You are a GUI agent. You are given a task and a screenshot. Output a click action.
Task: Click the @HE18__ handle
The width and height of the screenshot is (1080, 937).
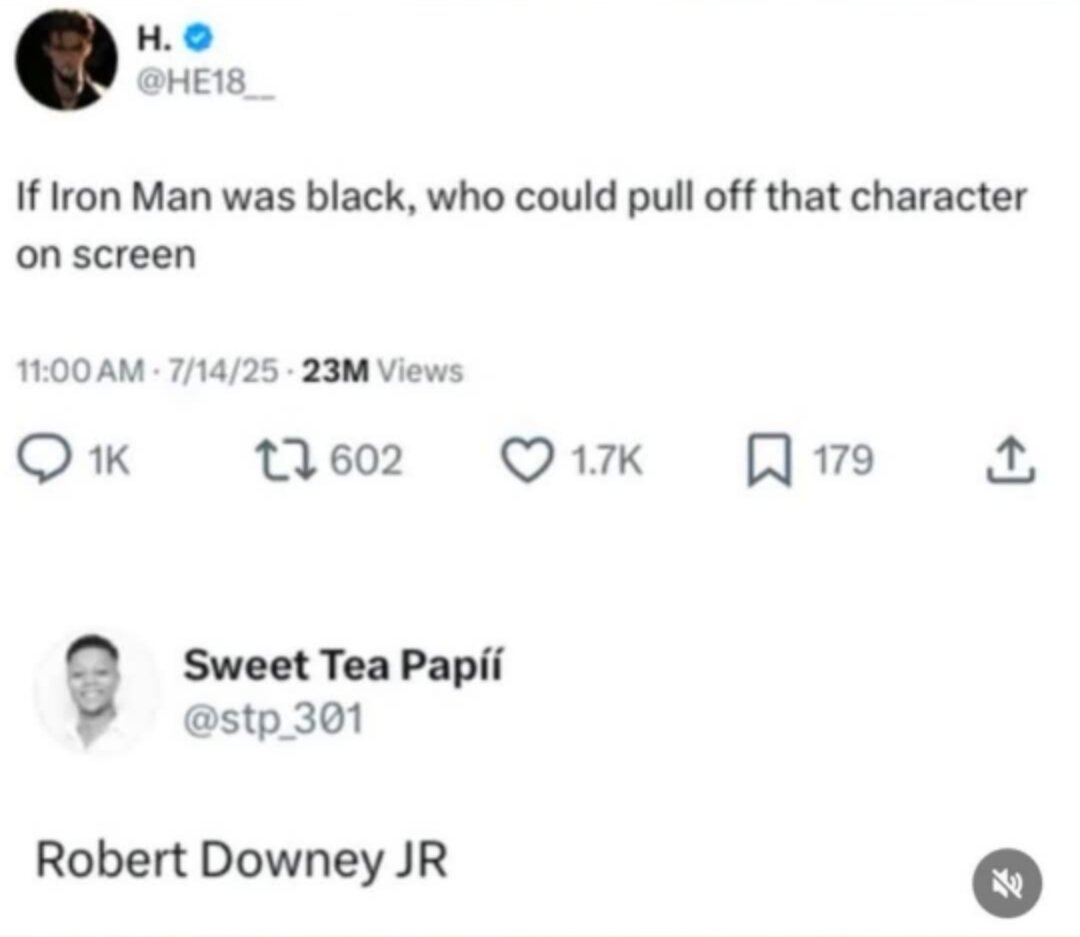click(x=206, y=83)
